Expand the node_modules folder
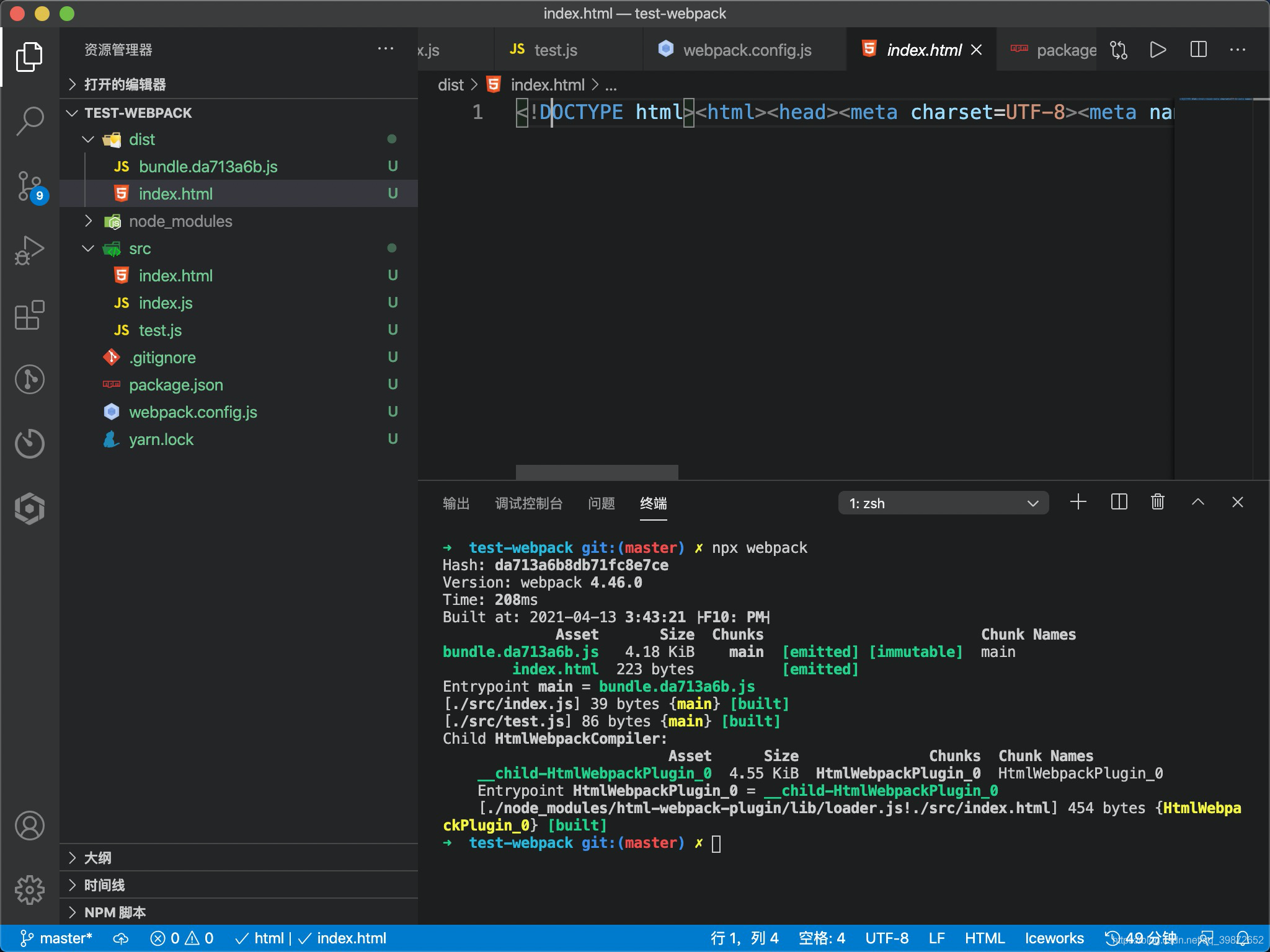The height and width of the screenshot is (952, 1270). click(x=239, y=221)
